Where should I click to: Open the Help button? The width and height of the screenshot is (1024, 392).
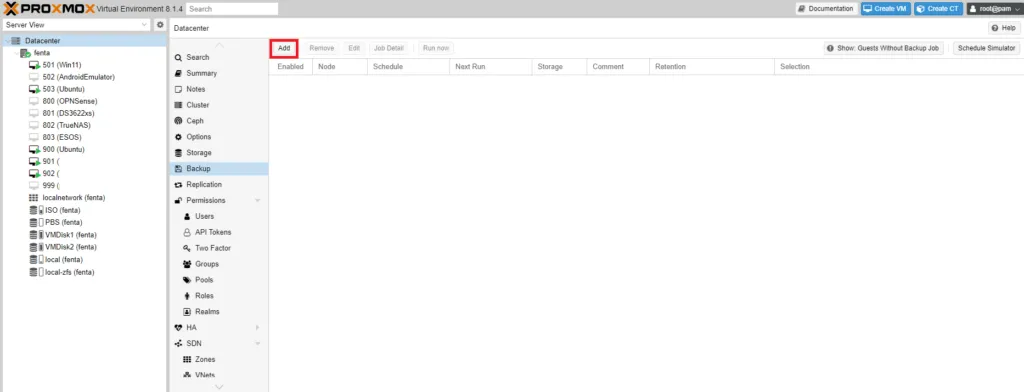click(1004, 28)
